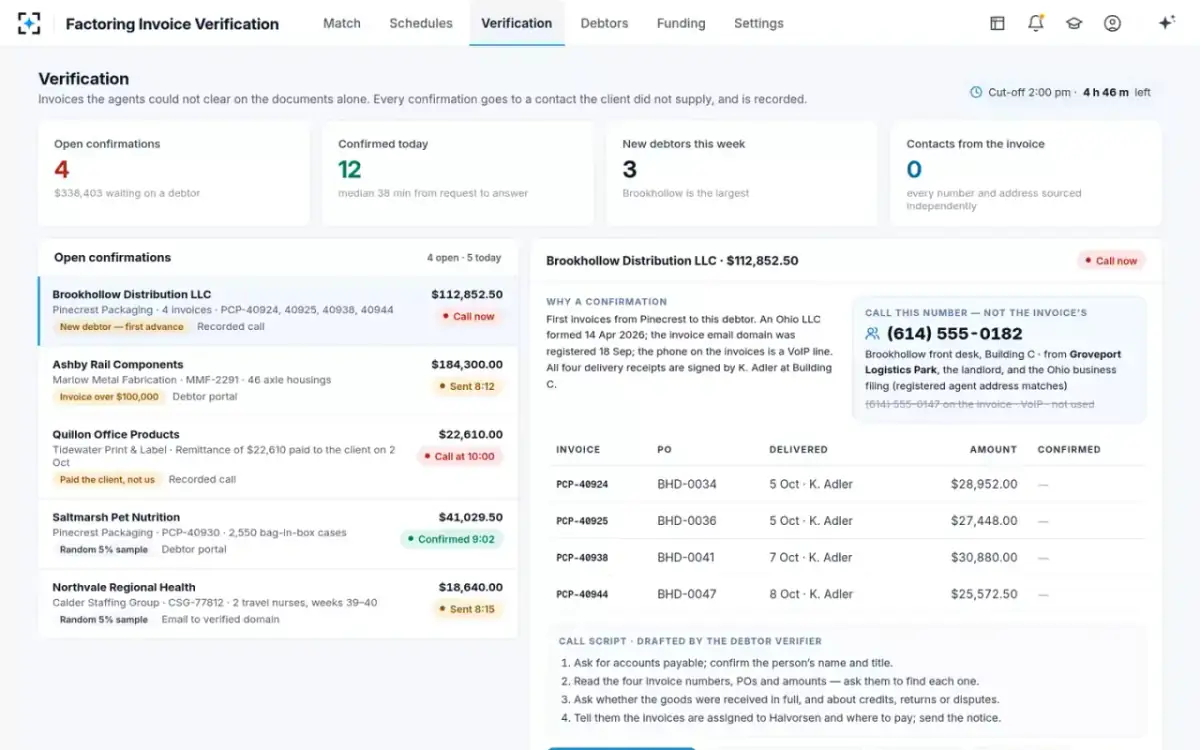
Task: Open the Funding tab
Action: pyautogui.click(x=681, y=23)
